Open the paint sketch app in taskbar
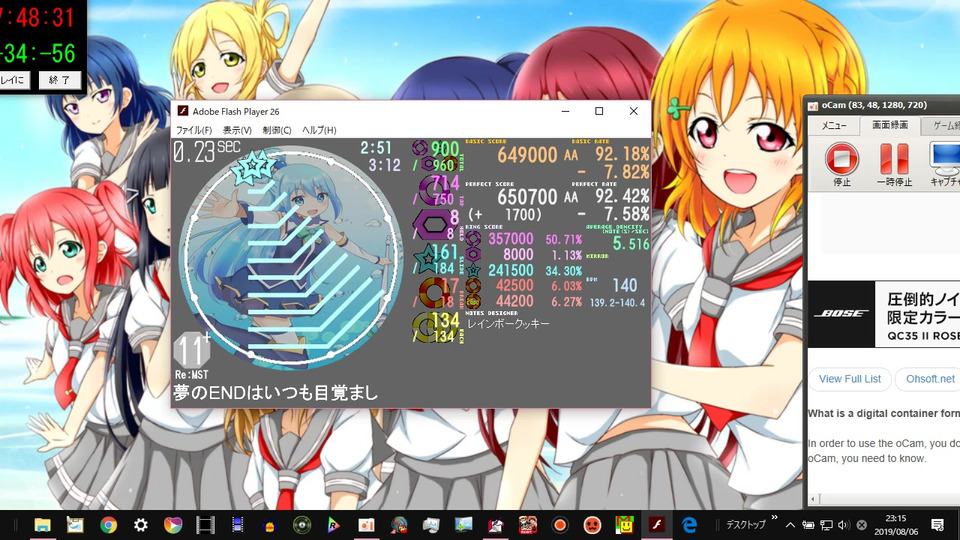The width and height of the screenshot is (960, 540). click(x=495, y=525)
